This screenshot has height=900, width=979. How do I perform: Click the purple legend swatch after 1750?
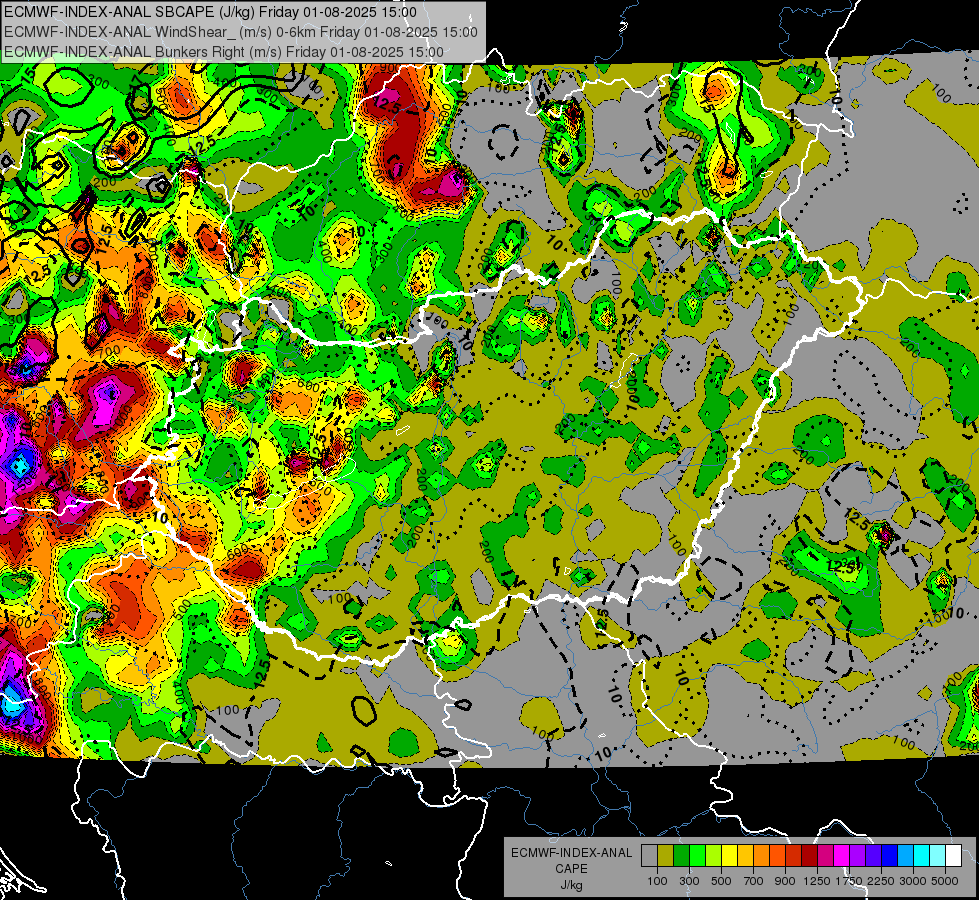pos(858,855)
